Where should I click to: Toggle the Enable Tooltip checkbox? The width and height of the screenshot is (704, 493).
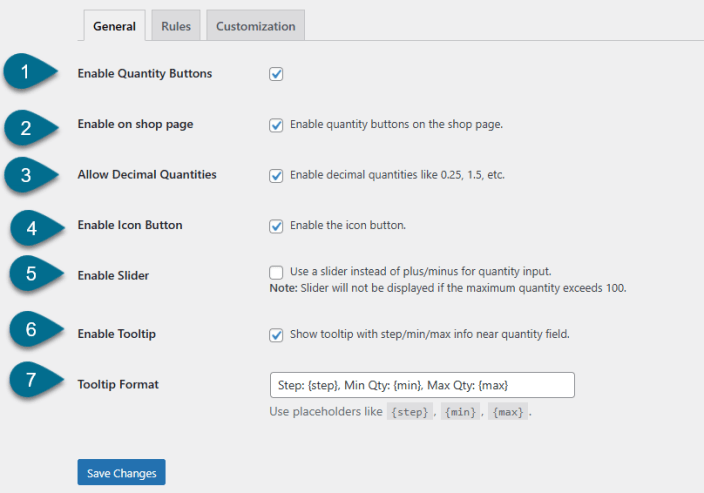click(x=276, y=335)
